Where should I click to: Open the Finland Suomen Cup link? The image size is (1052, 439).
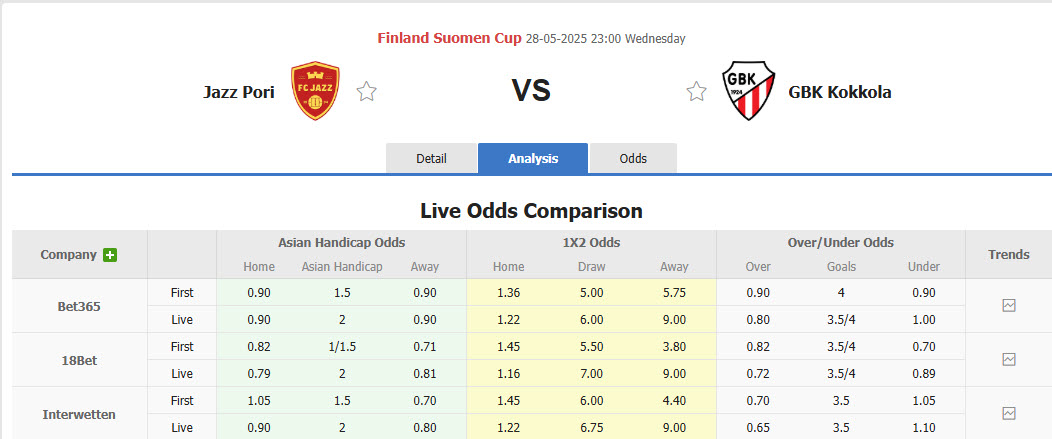pos(449,38)
